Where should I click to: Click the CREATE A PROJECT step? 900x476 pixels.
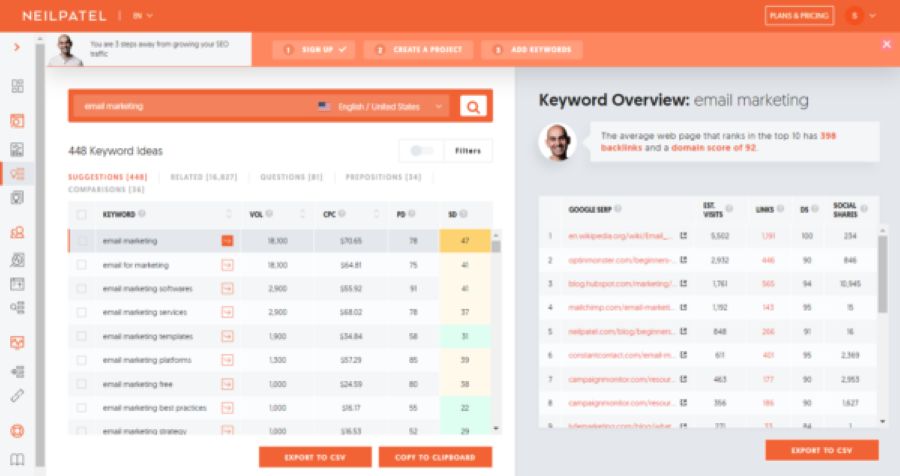418,49
